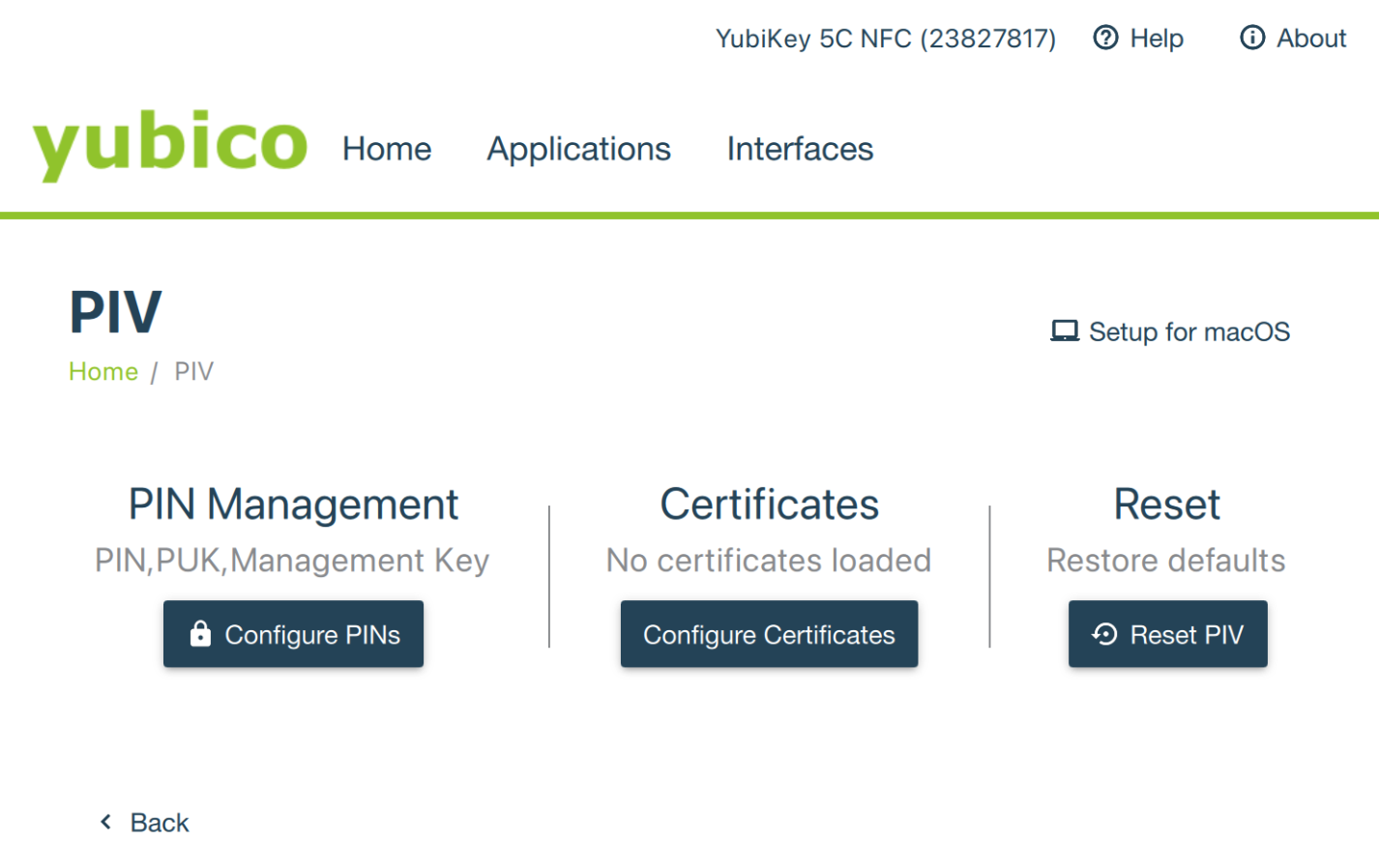The image size is (1379, 868).
Task: Click the About text link
Action: [x=1311, y=38]
